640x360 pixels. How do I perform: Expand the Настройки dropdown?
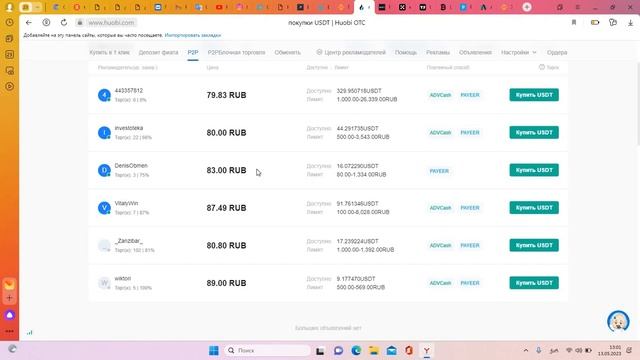(x=518, y=52)
